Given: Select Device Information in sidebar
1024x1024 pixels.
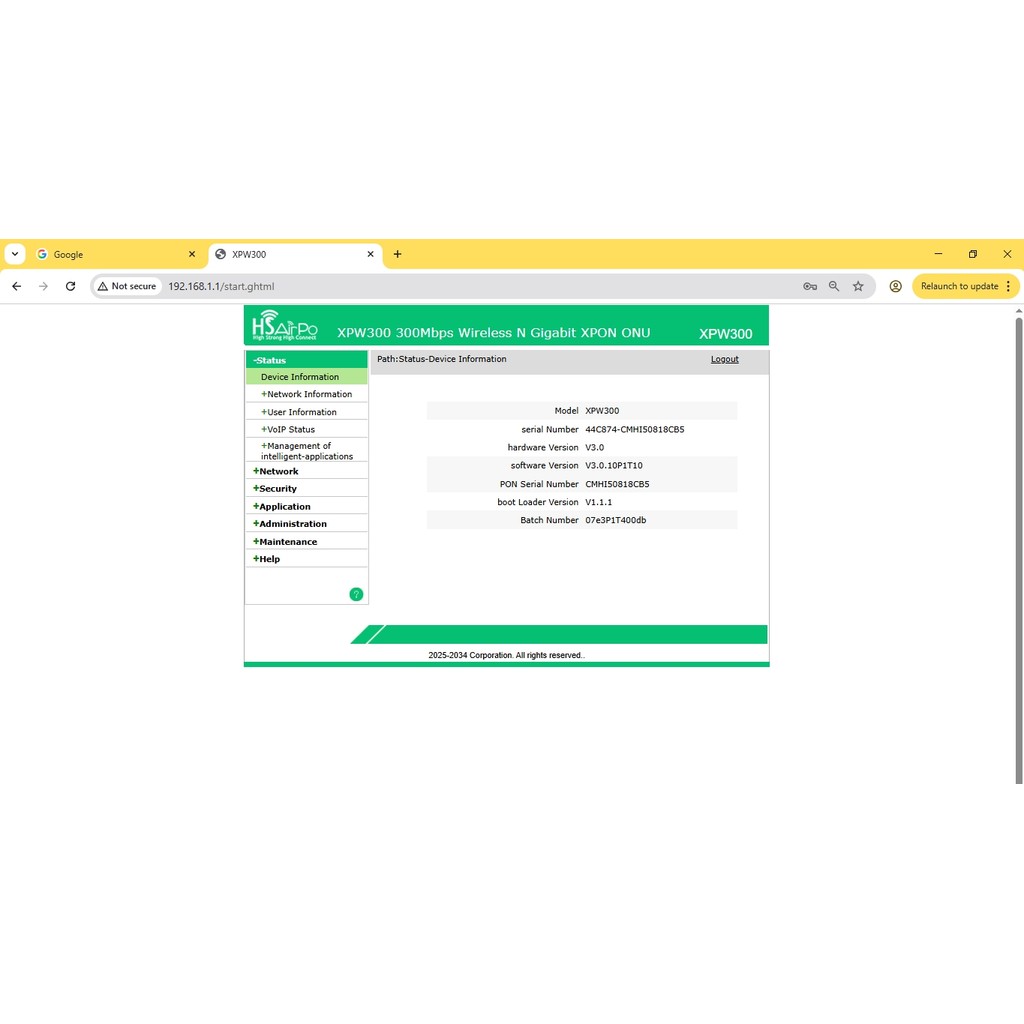Looking at the screenshot, I should pos(300,377).
